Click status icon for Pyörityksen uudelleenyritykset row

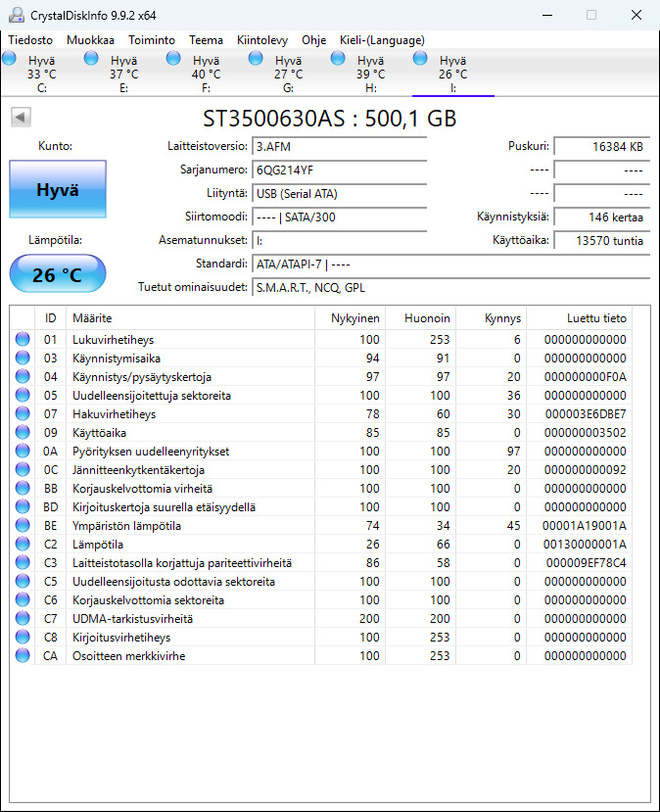[x=23, y=451]
